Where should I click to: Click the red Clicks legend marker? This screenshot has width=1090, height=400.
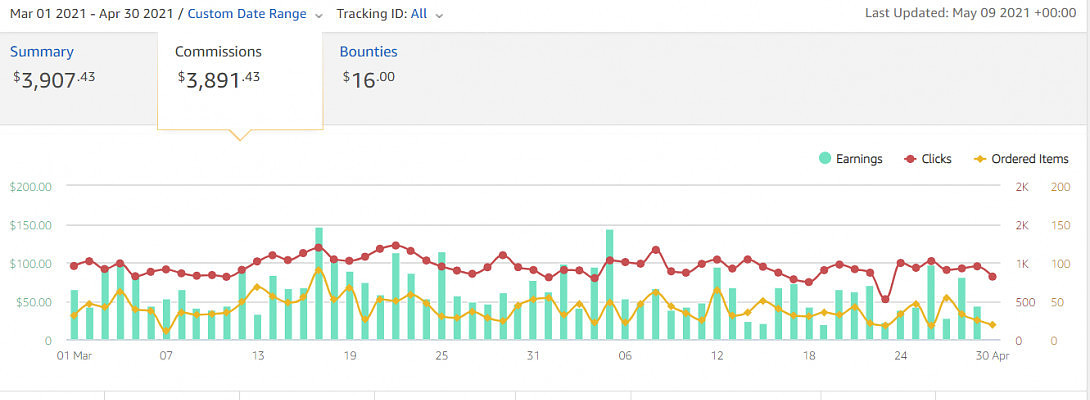pos(911,158)
